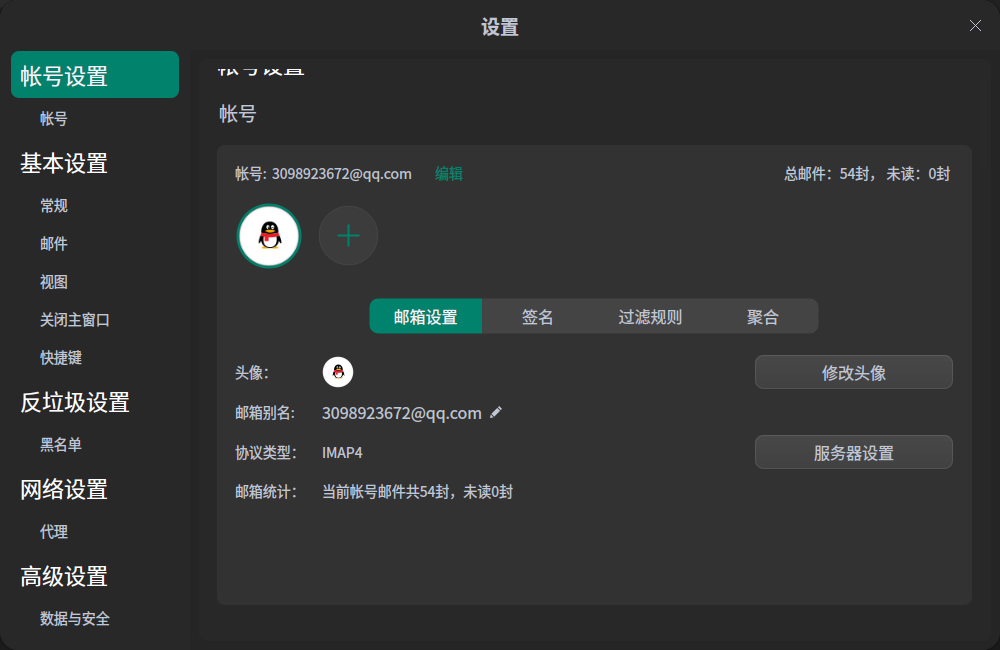Screen dimensions: 1000x650
Task: Switch to the 过滤规则 tab
Action: point(652,316)
